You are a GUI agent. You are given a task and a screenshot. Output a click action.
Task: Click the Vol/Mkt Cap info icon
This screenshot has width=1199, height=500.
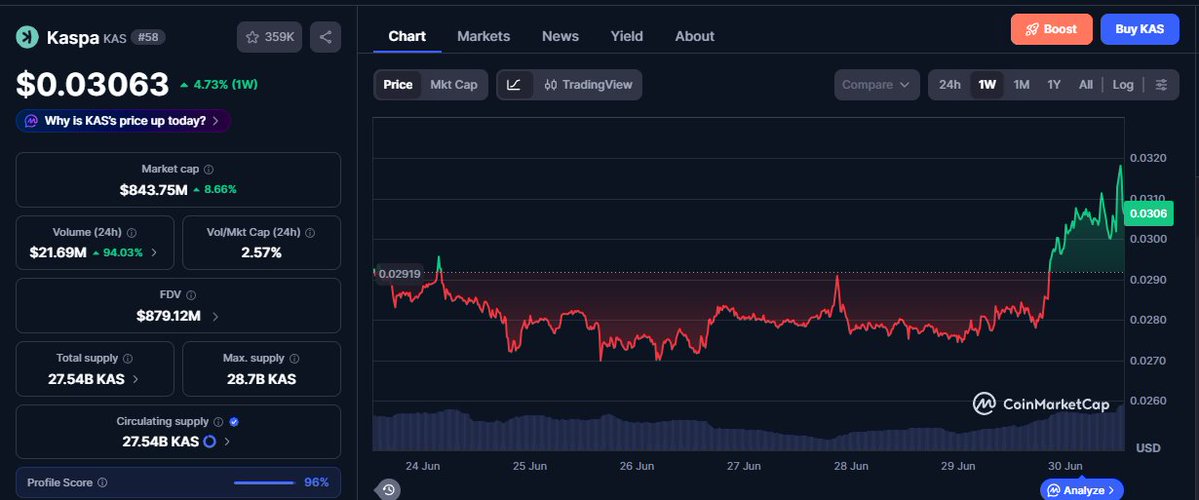tap(310, 232)
